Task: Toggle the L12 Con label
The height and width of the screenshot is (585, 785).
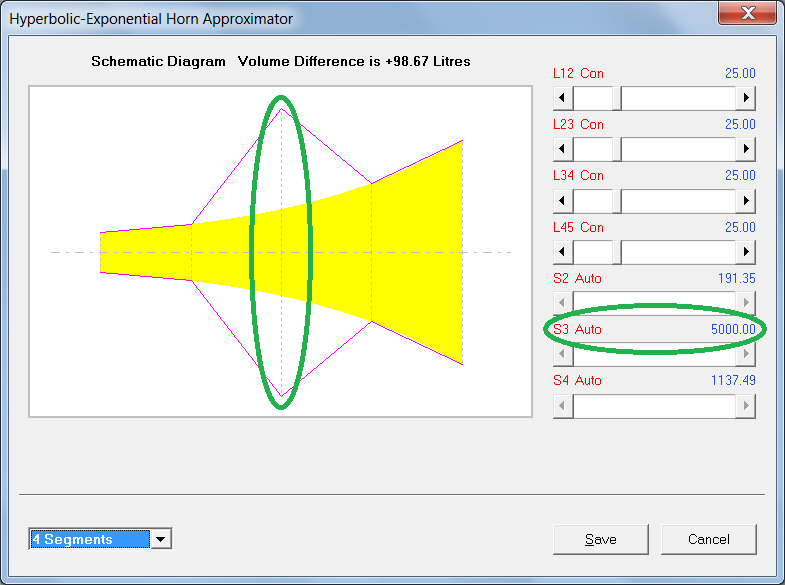Action: tap(578, 74)
